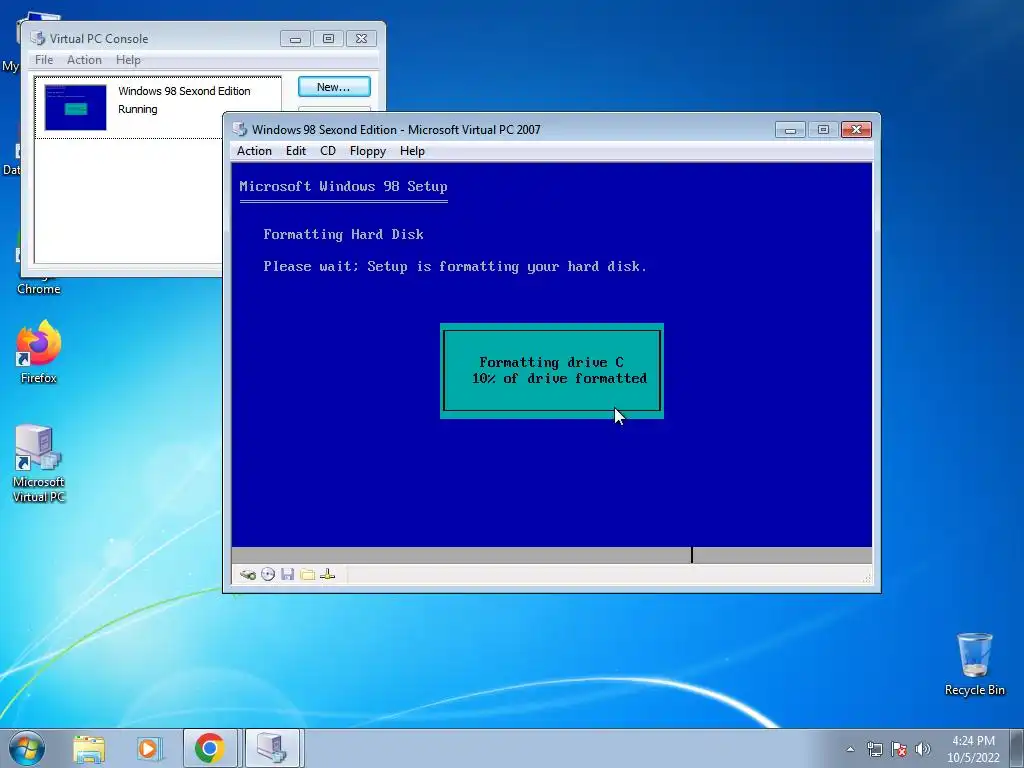Click the Virtual PC Console title bar icon

click(38, 39)
